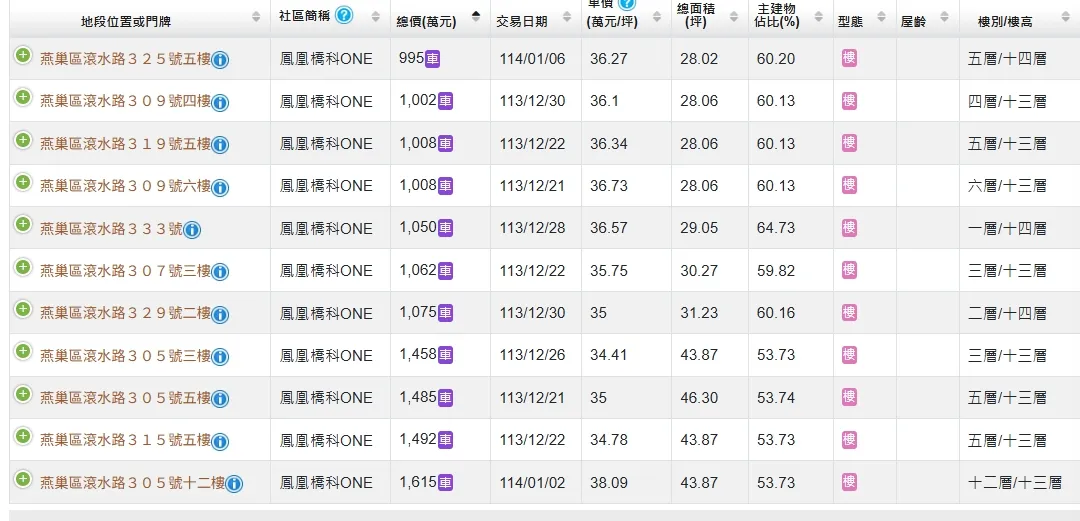1080x521 pixels.
Task: Expand the green plus for 滾水路329號二樓
Action: coord(22,310)
